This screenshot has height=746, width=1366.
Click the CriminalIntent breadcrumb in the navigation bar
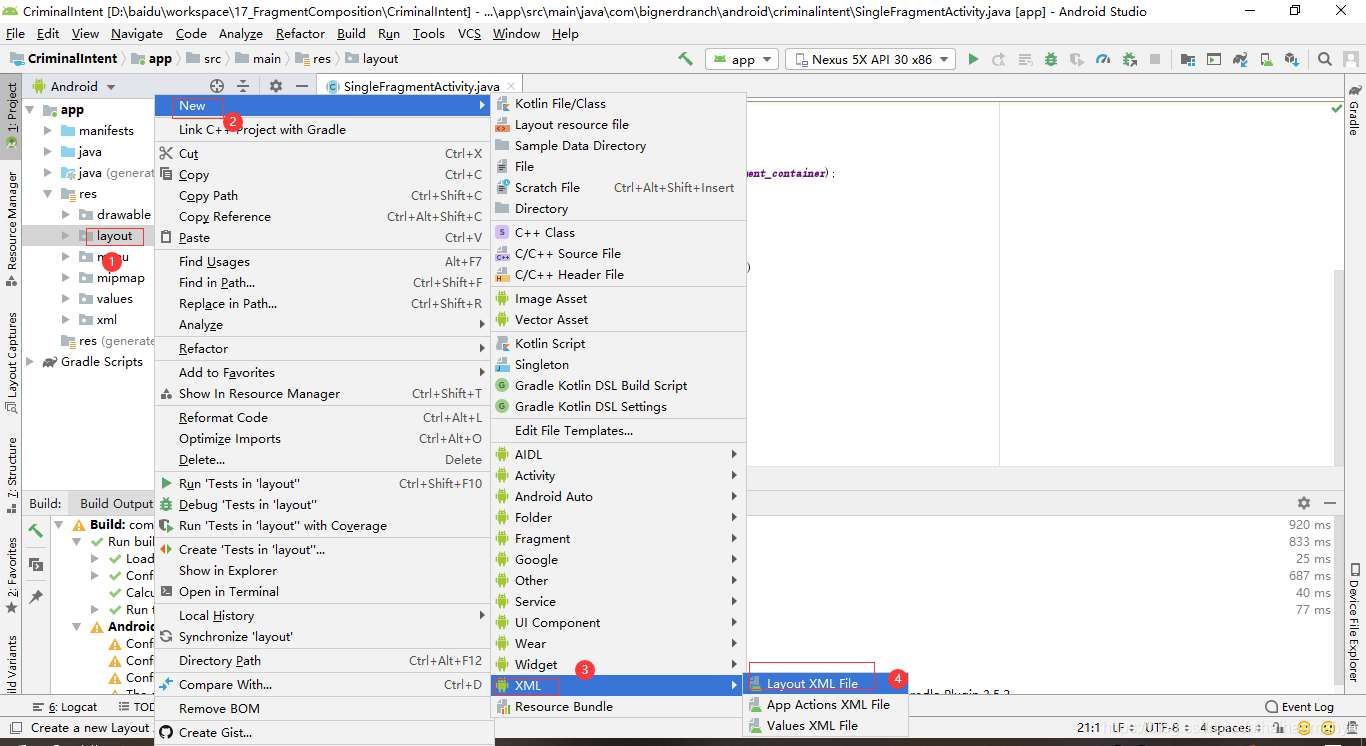pyautogui.click(x=62, y=59)
